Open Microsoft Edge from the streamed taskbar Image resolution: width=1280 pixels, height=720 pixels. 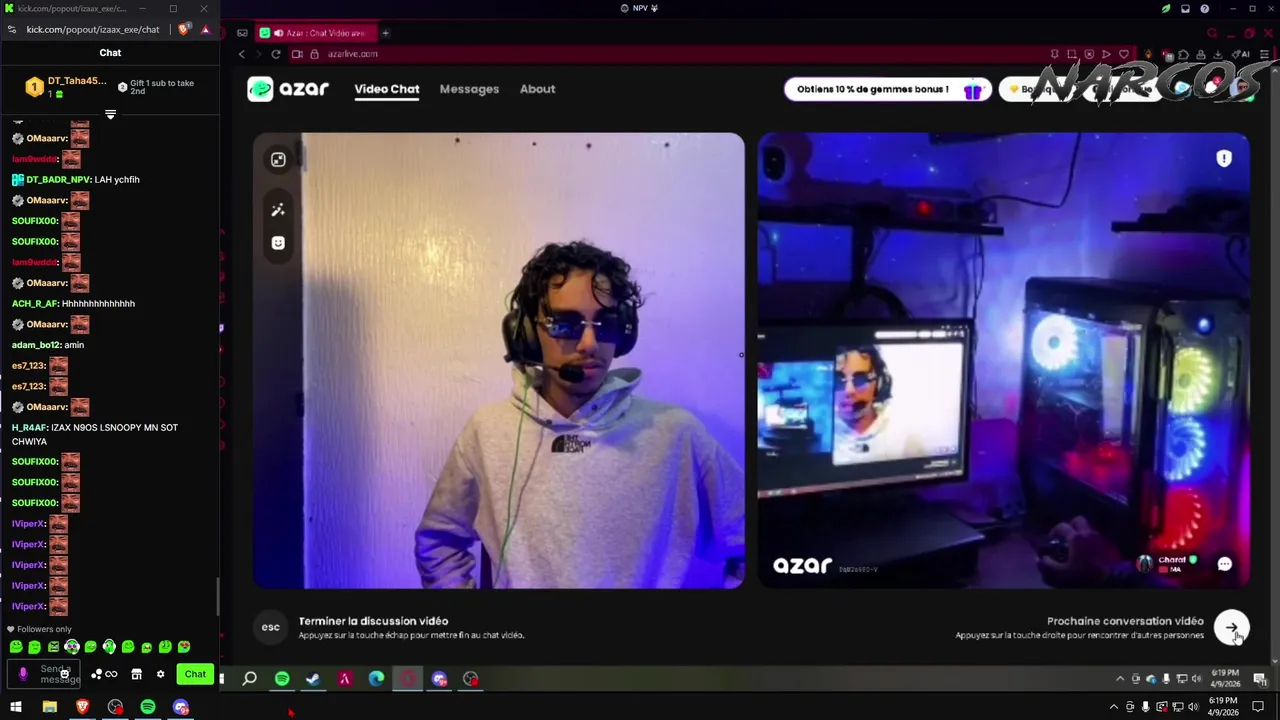[376, 679]
